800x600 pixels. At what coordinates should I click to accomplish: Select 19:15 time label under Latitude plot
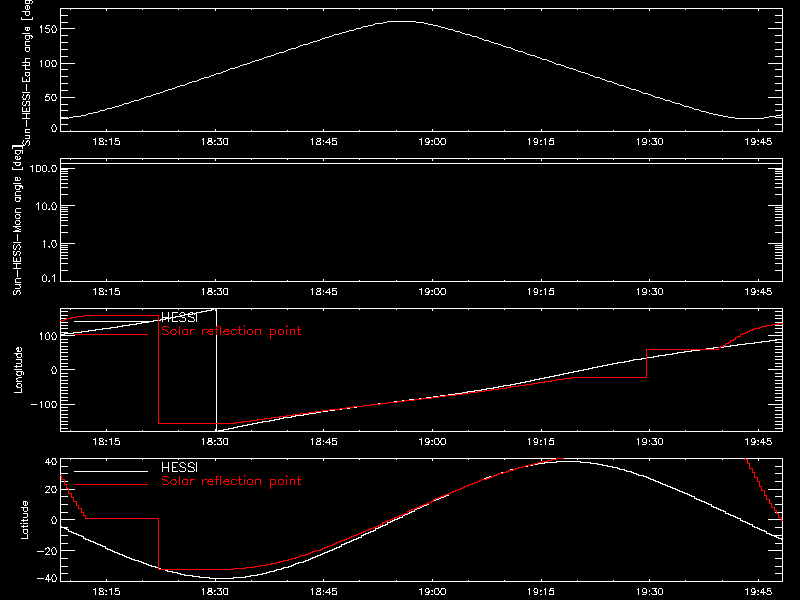coord(541,591)
